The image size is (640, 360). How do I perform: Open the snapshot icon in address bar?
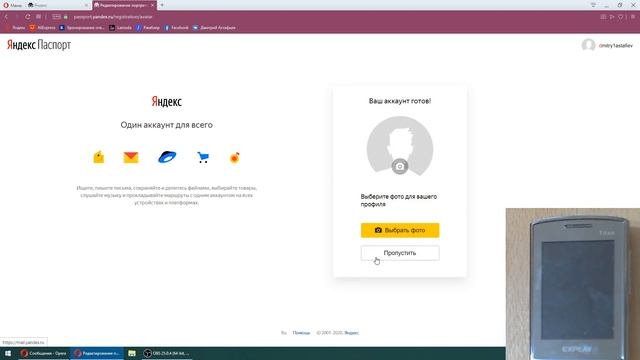(x=603, y=17)
